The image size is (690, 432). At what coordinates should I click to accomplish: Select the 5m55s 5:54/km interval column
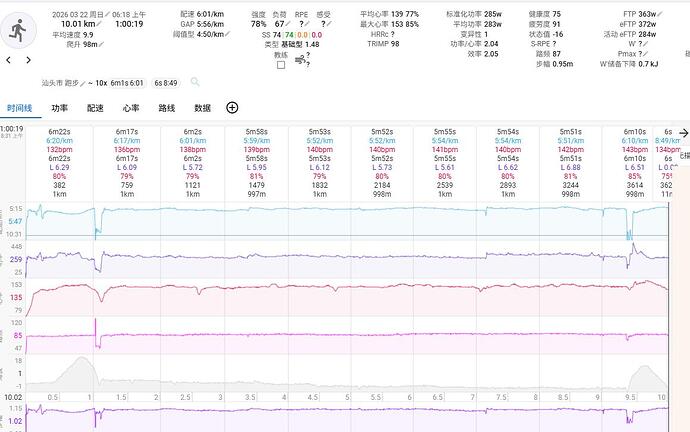445,163
